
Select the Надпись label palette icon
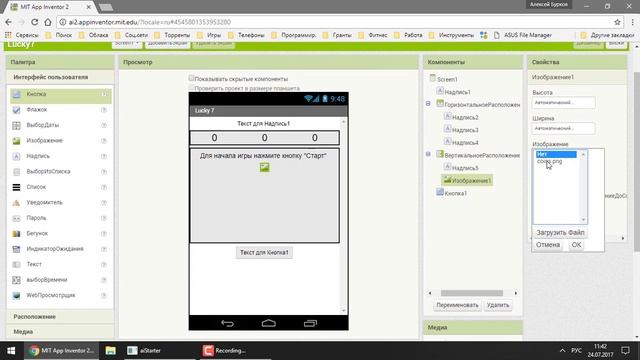(16, 156)
